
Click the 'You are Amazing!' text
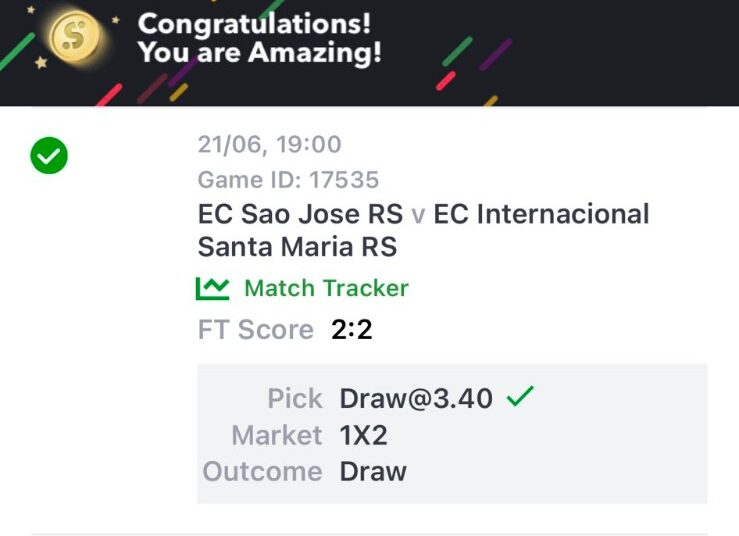(260, 52)
